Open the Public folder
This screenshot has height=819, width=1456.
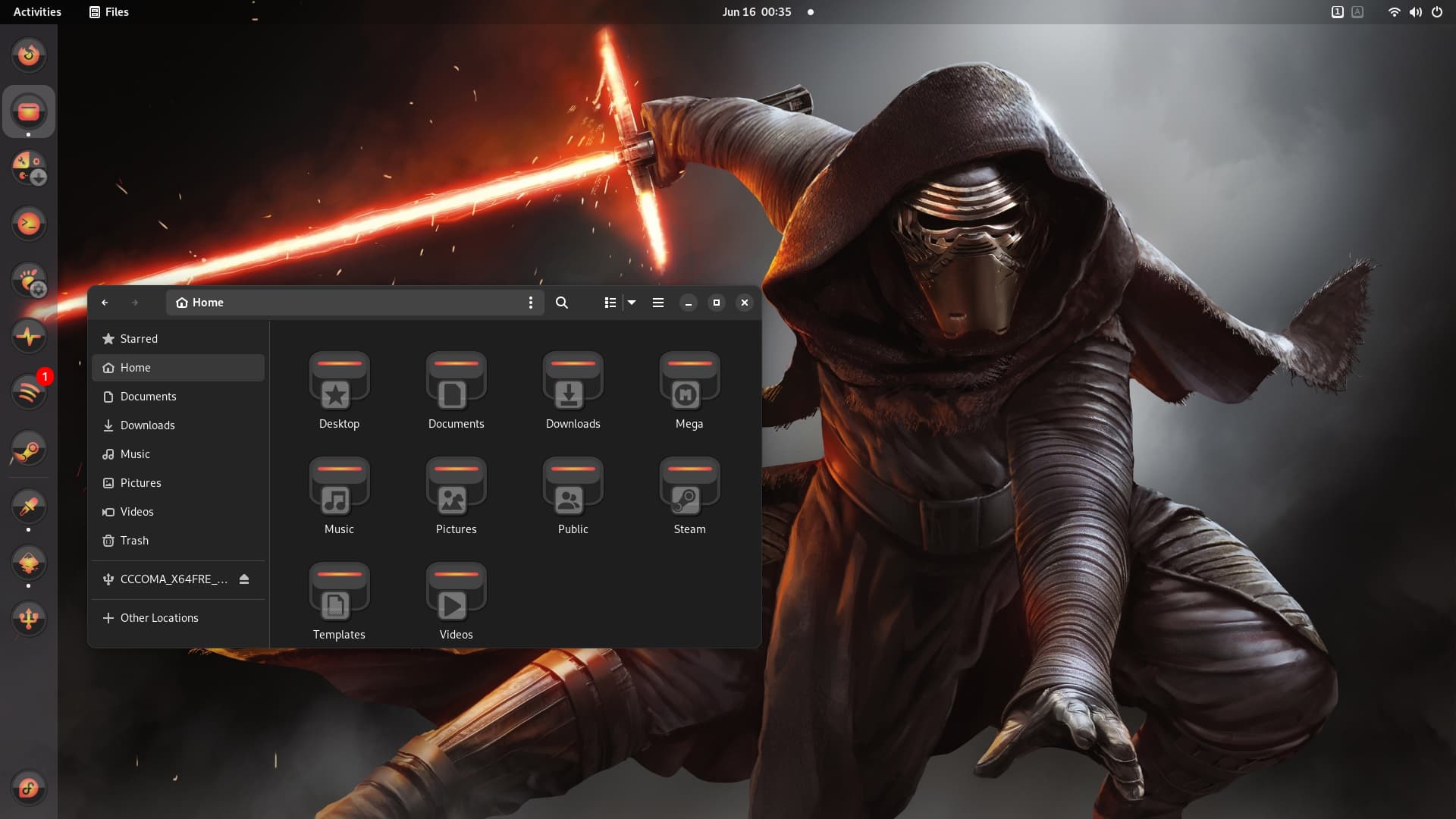573,495
